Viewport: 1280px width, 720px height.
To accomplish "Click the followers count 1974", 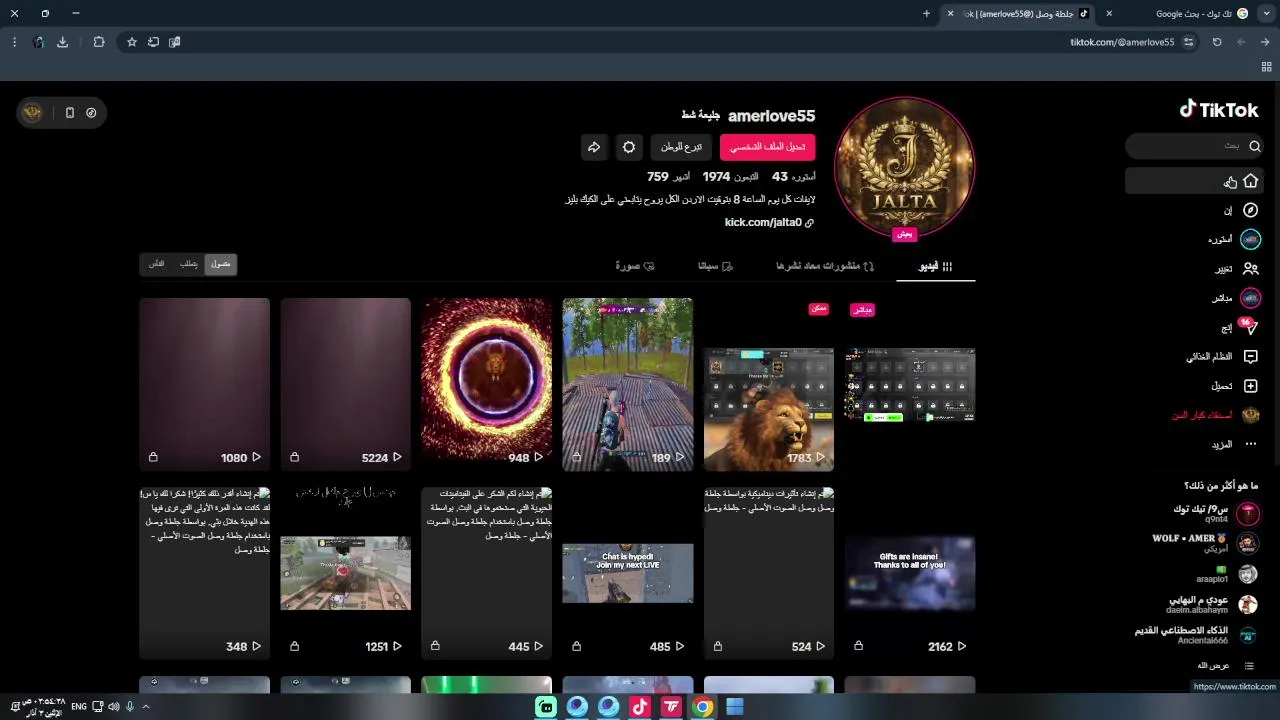I will pyautogui.click(x=716, y=176).
